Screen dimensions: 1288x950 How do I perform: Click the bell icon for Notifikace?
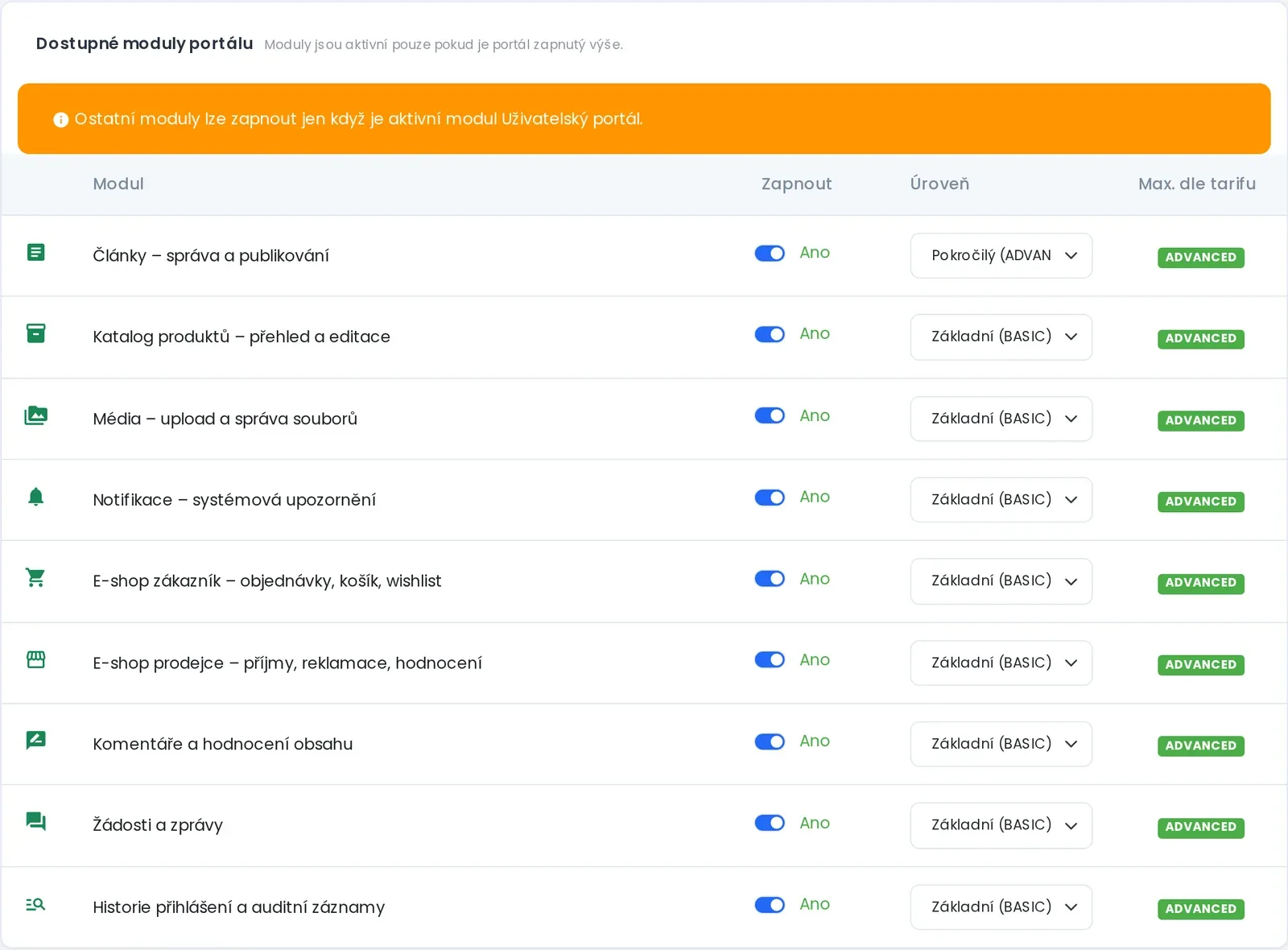tap(35, 497)
